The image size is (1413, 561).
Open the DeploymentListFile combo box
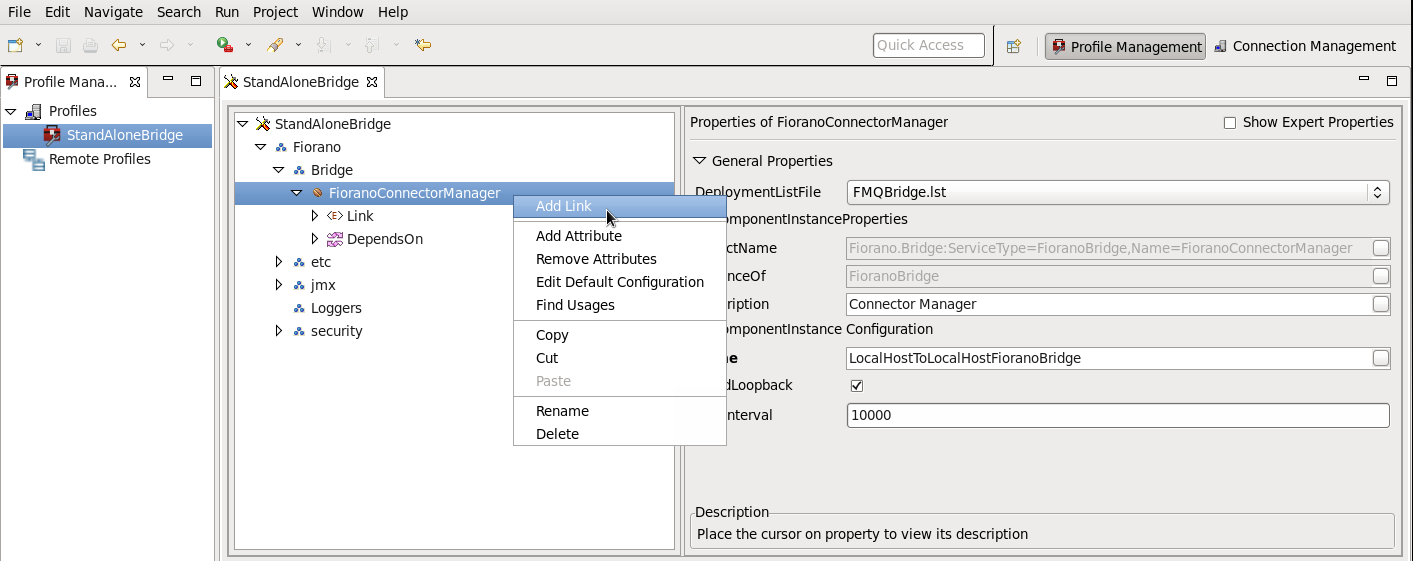tap(1117, 192)
